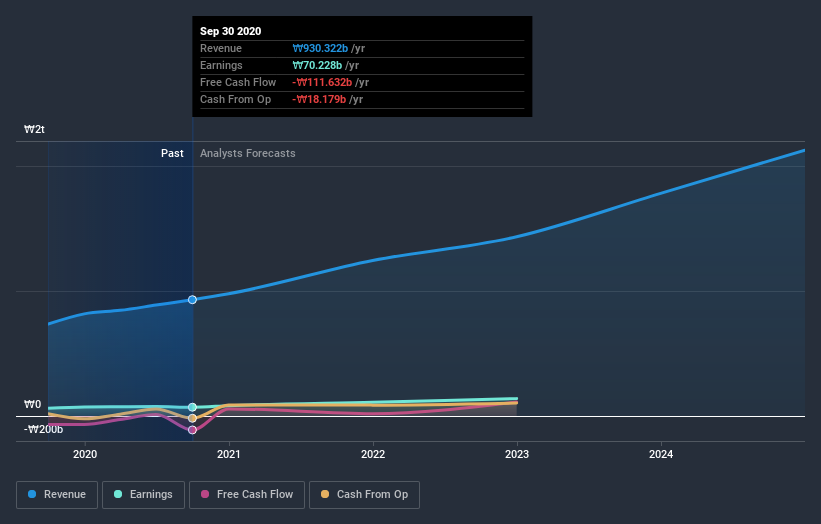
Task: Click the Past section label
Action: (172, 153)
